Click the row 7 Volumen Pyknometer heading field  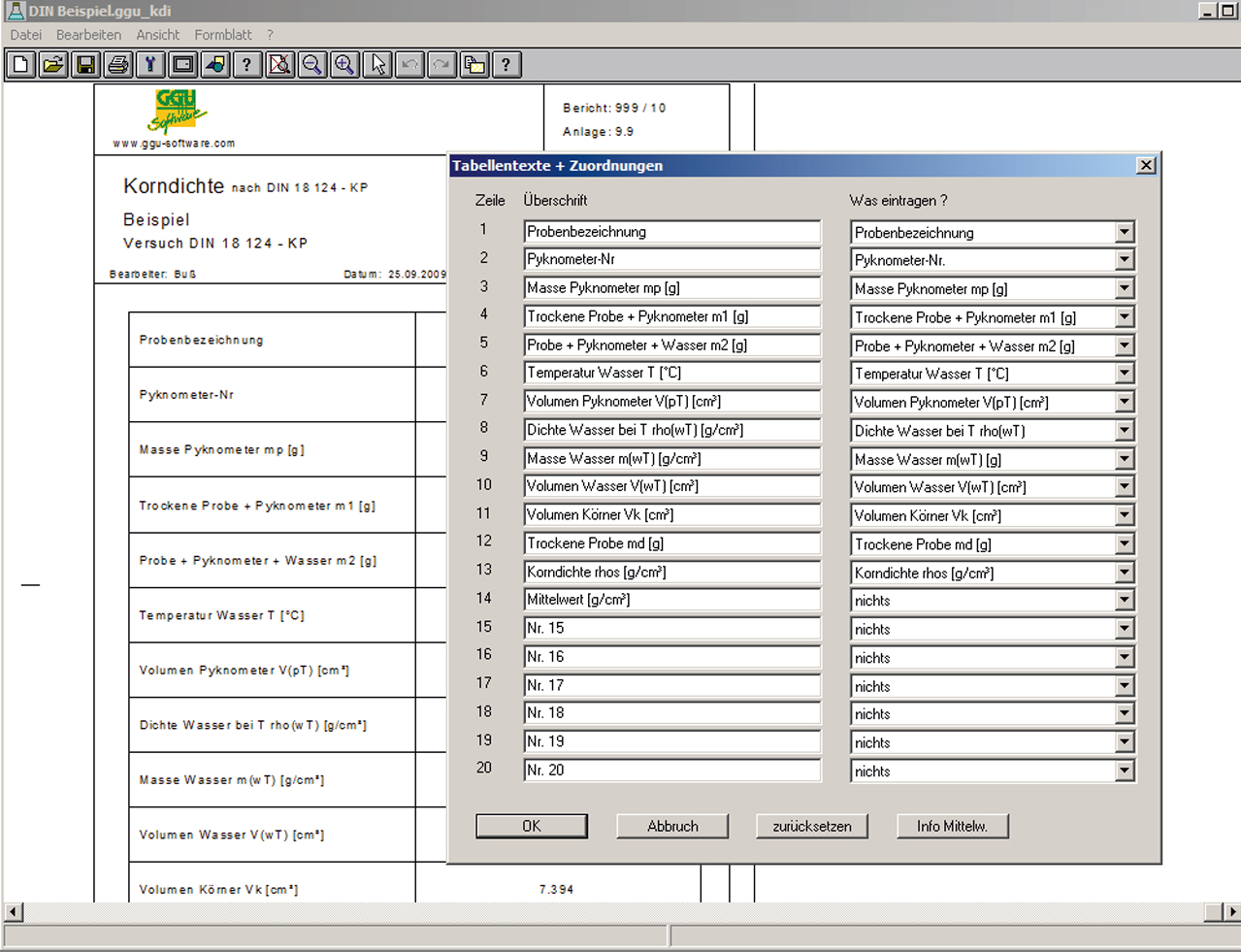(672, 401)
